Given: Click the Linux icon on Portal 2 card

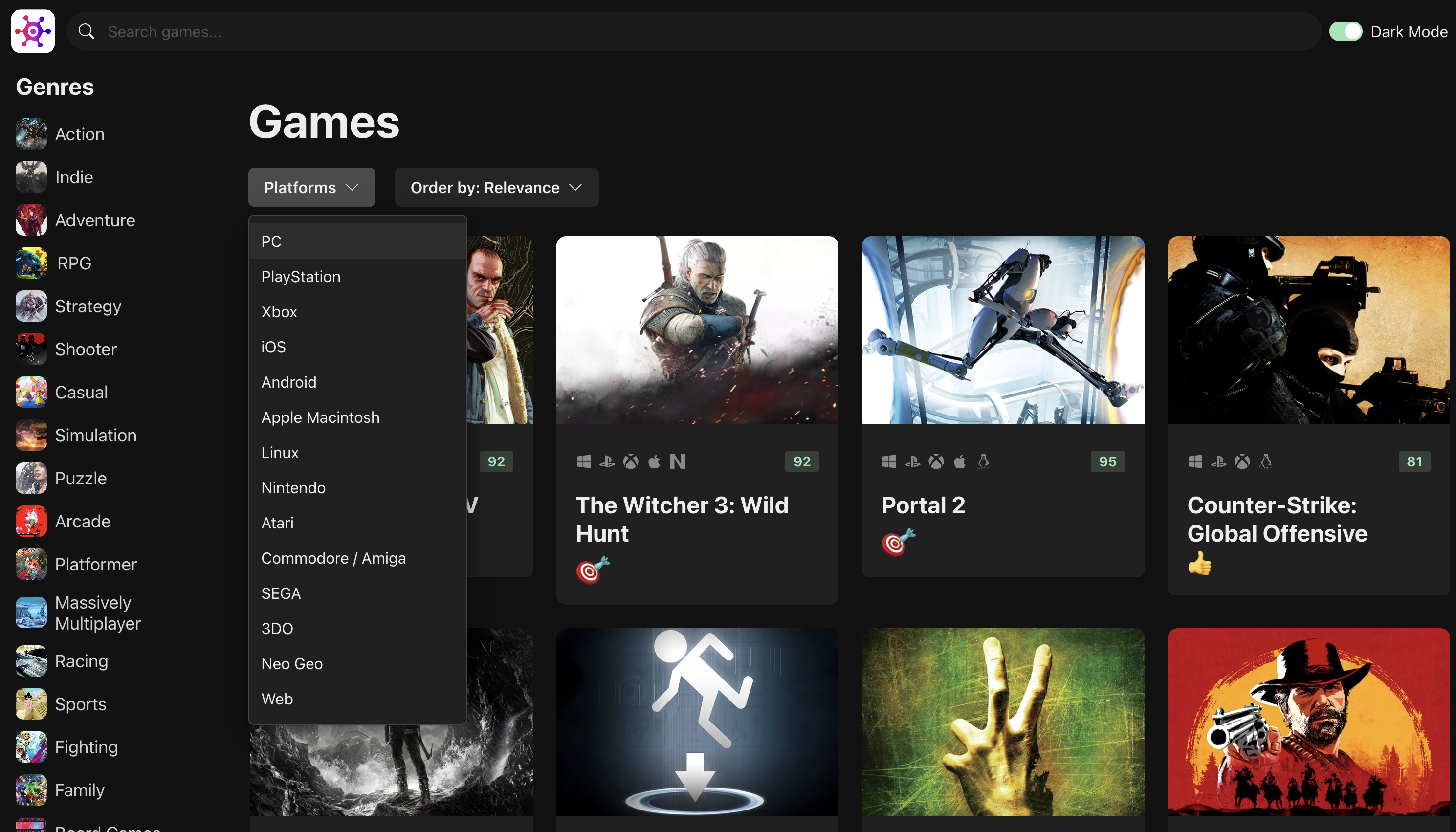Looking at the screenshot, I should pyautogui.click(x=983, y=461).
